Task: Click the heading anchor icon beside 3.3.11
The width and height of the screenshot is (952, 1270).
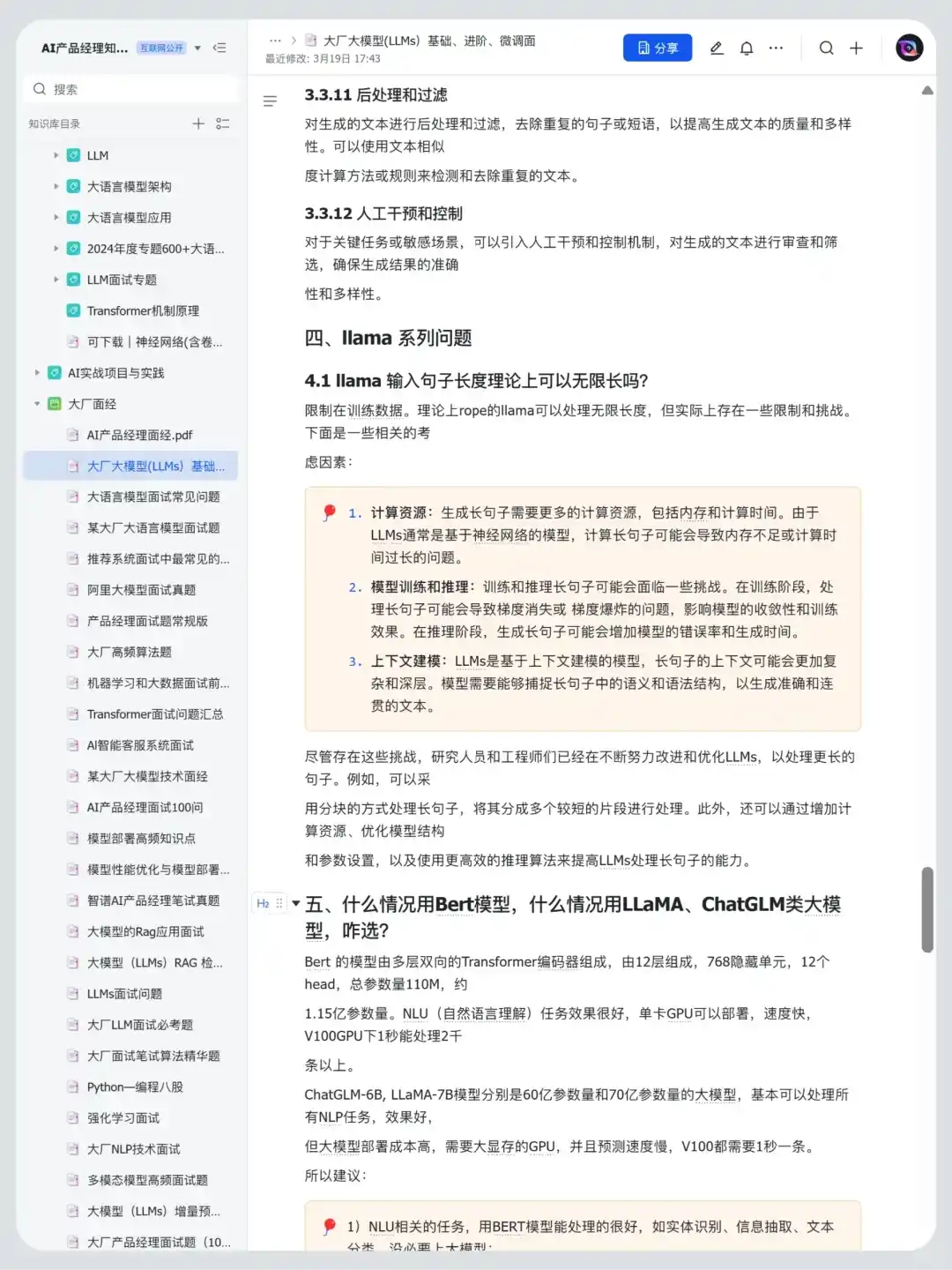Action: coord(270,101)
